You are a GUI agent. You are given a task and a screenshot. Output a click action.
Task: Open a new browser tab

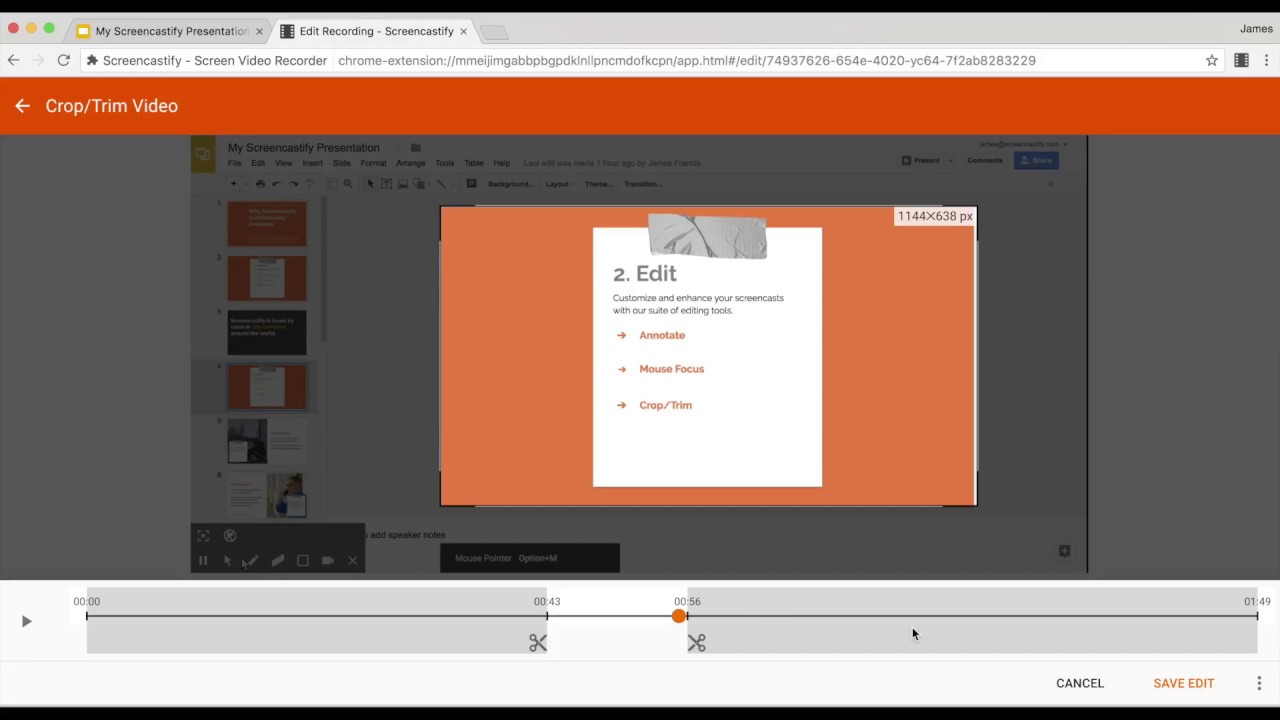[494, 32]
